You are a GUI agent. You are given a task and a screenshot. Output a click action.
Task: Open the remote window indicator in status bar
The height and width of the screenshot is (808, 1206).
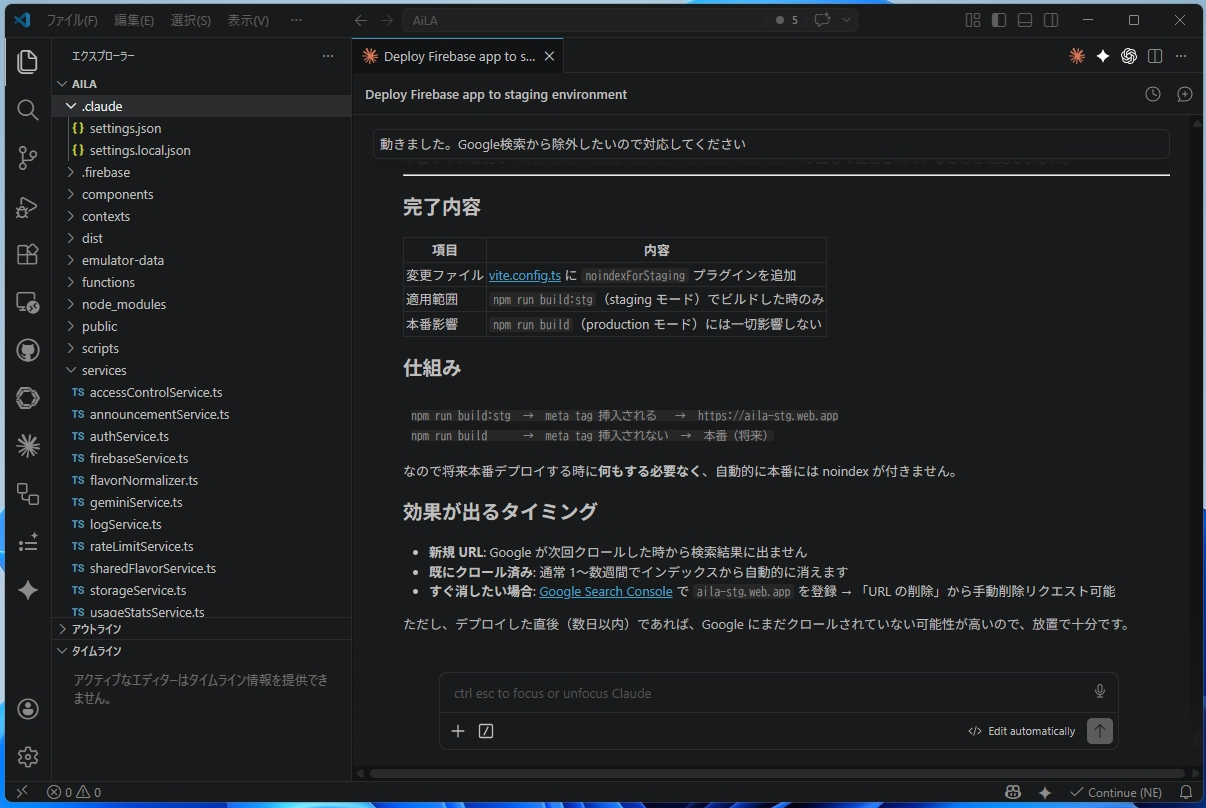coord(22,792)
